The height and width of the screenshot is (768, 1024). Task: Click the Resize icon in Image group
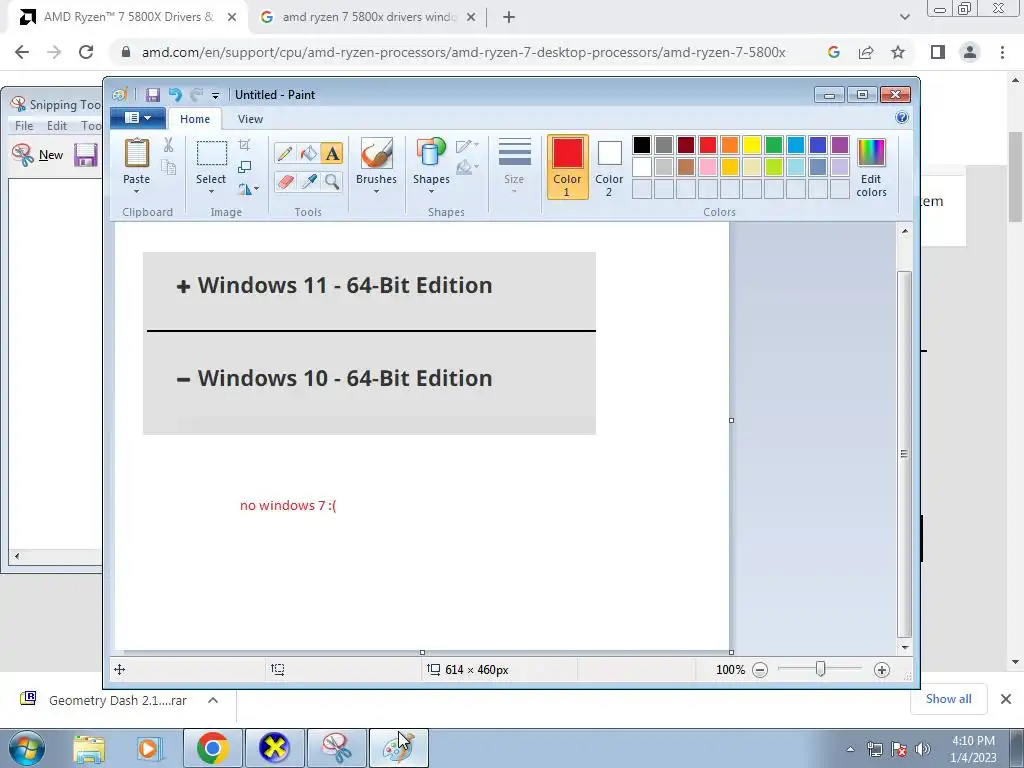pyautogui.click(x=244, y=167)
